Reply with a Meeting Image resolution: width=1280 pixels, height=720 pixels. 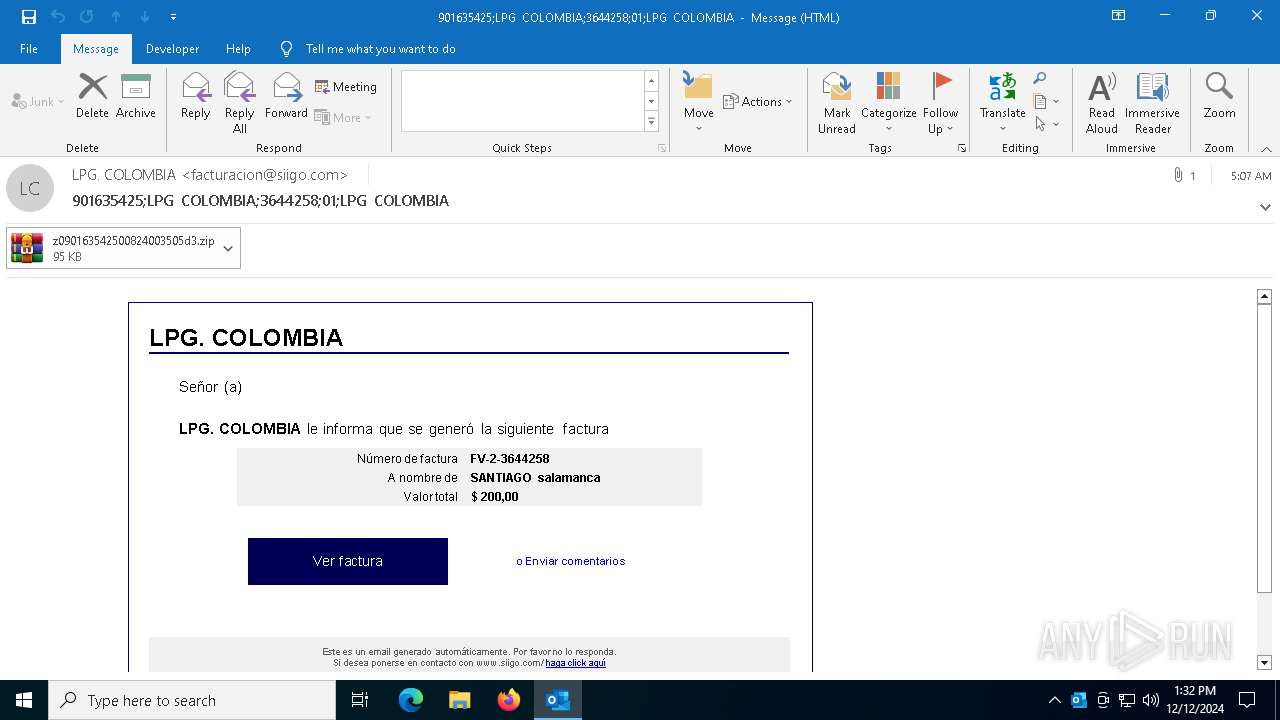click(346, 87)
